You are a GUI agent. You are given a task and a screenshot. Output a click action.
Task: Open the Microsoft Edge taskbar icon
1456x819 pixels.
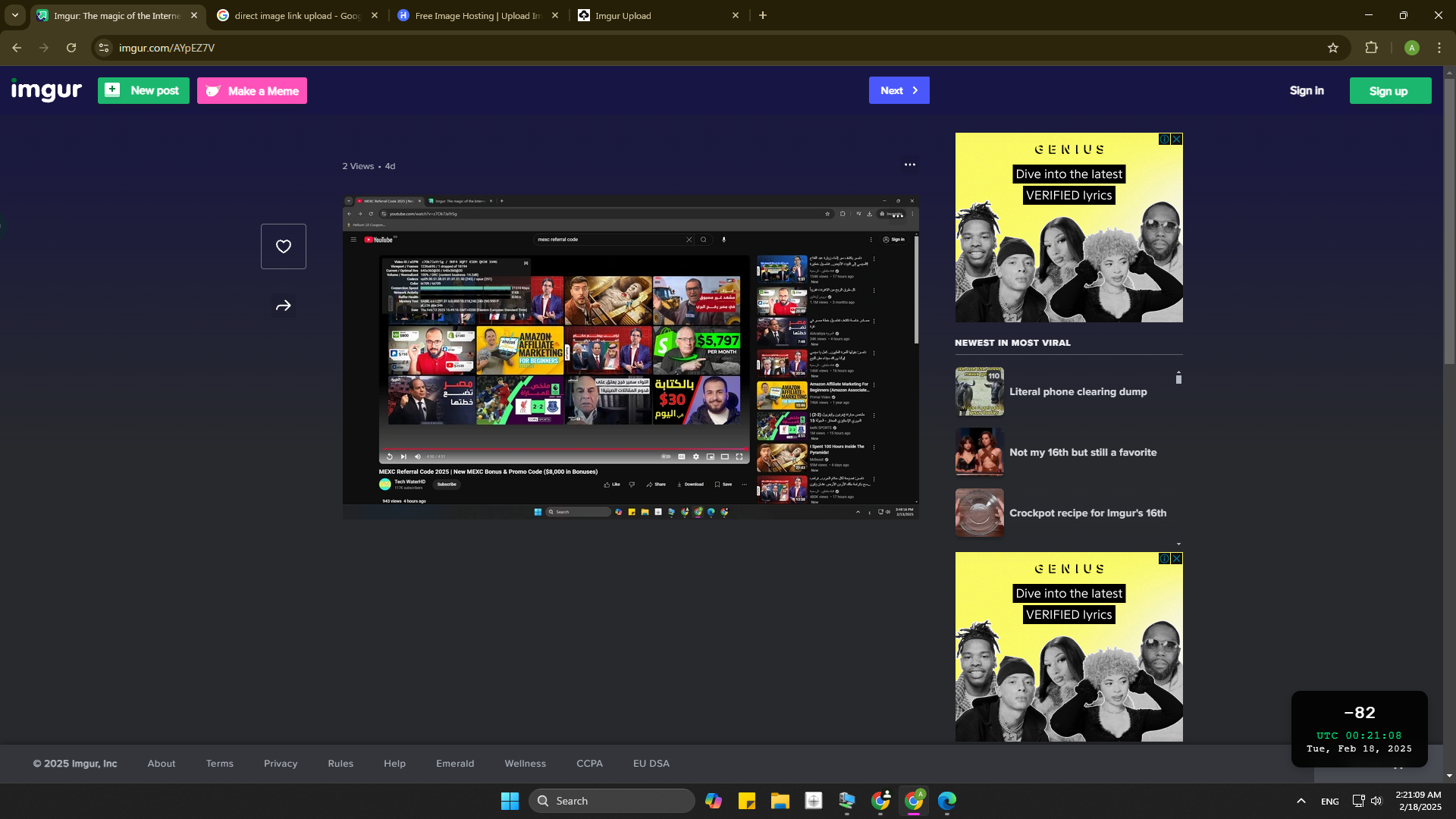(946, 801)
